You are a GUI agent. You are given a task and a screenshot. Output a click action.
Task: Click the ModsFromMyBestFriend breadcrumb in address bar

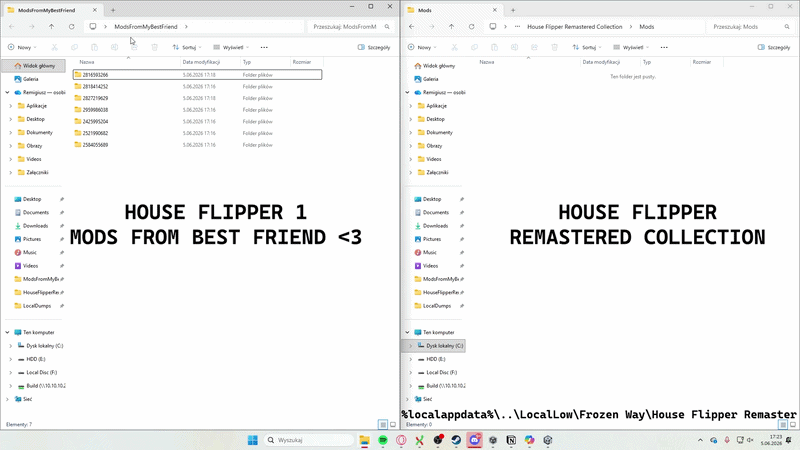click(x=145, y=27)
